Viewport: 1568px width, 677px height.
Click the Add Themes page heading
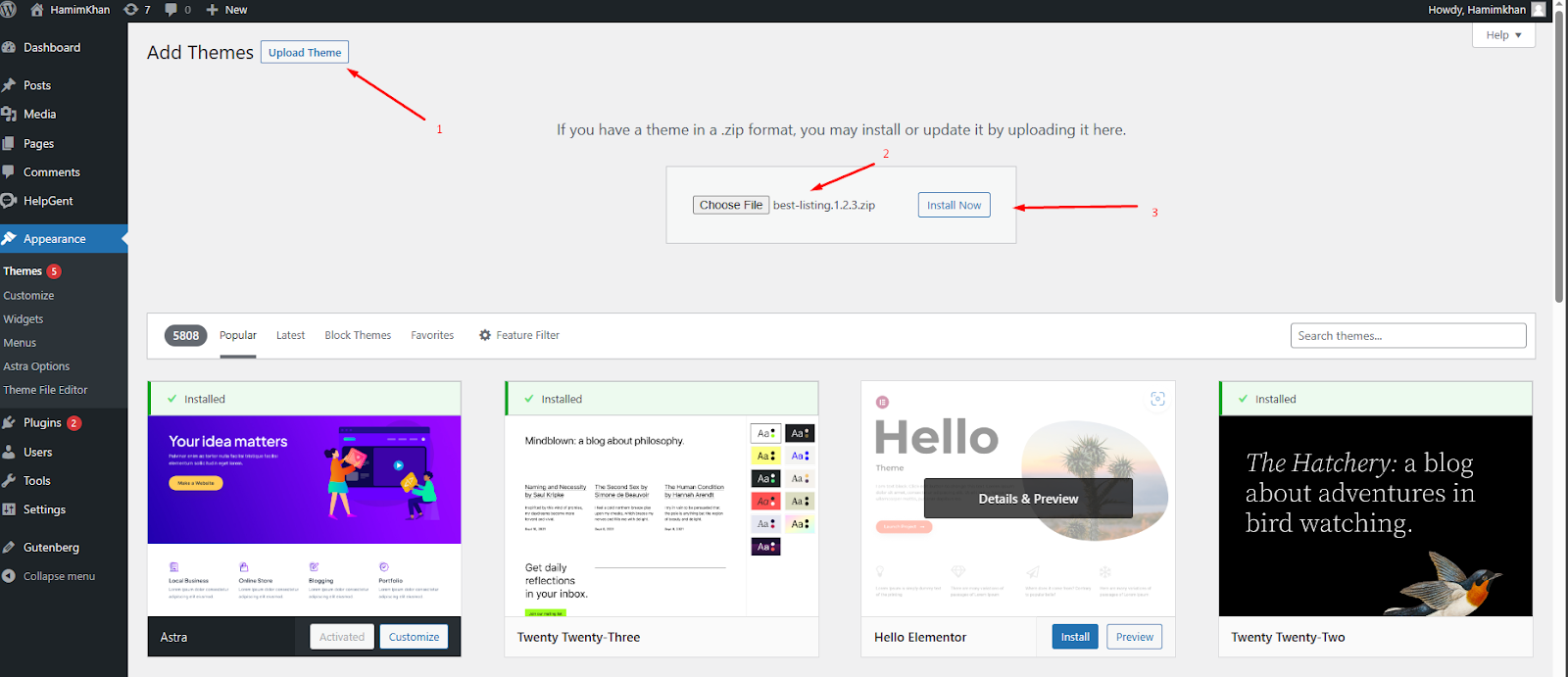pos(200,52)
